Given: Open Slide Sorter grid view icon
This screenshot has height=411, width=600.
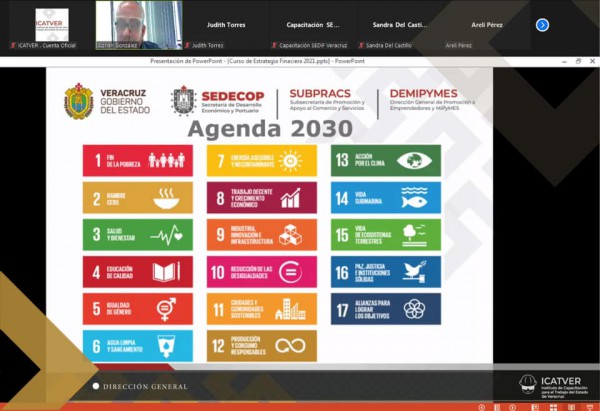Looking at the screenshot, I should point(553,407).
